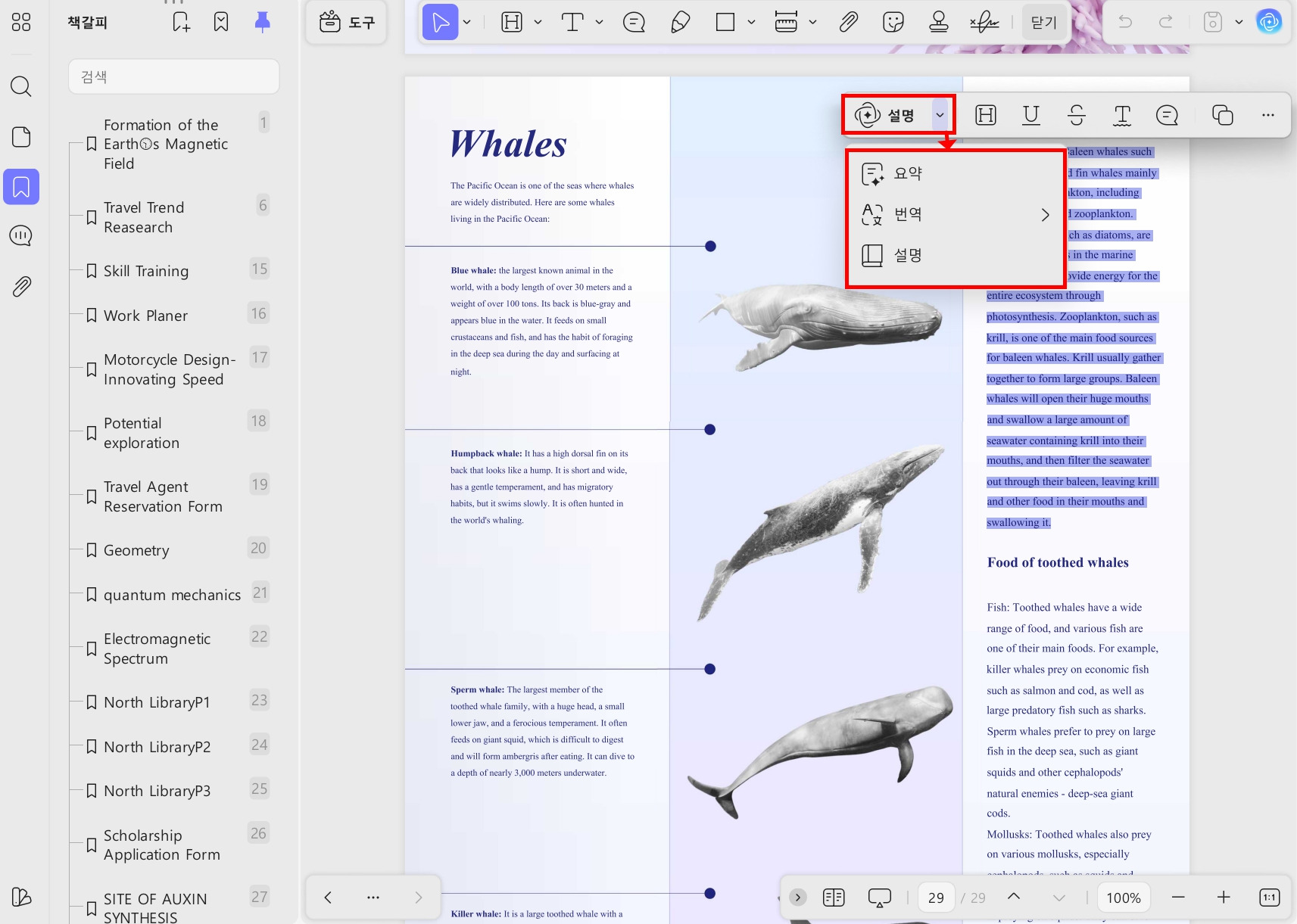1297x924 pixels.
Task: Toggle actual size 1:1 view
Action: point(1269,898)
